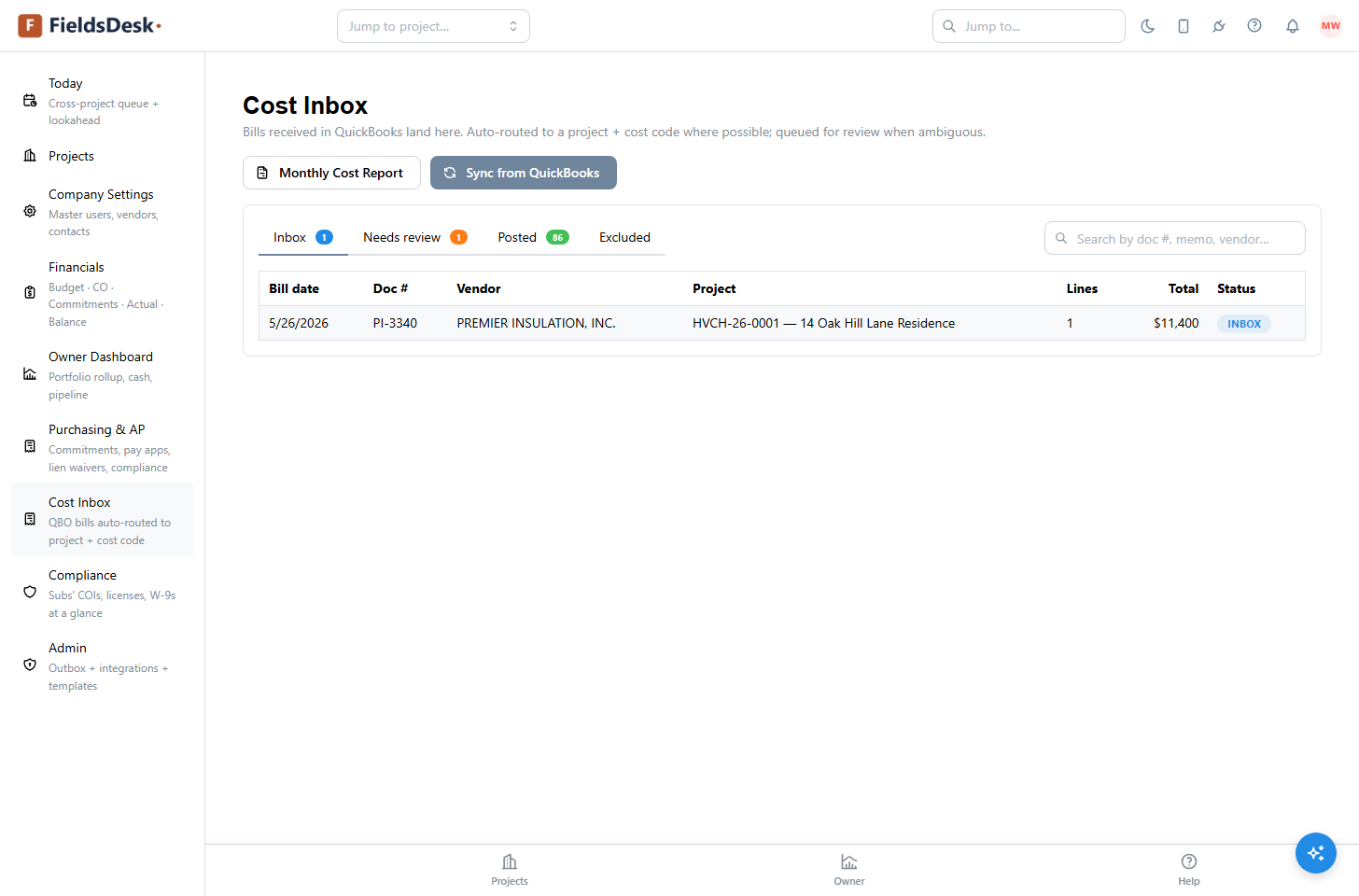Click project HVCH-26-0001 Oak Hill Lane Residence

click(x=823, y=323)
